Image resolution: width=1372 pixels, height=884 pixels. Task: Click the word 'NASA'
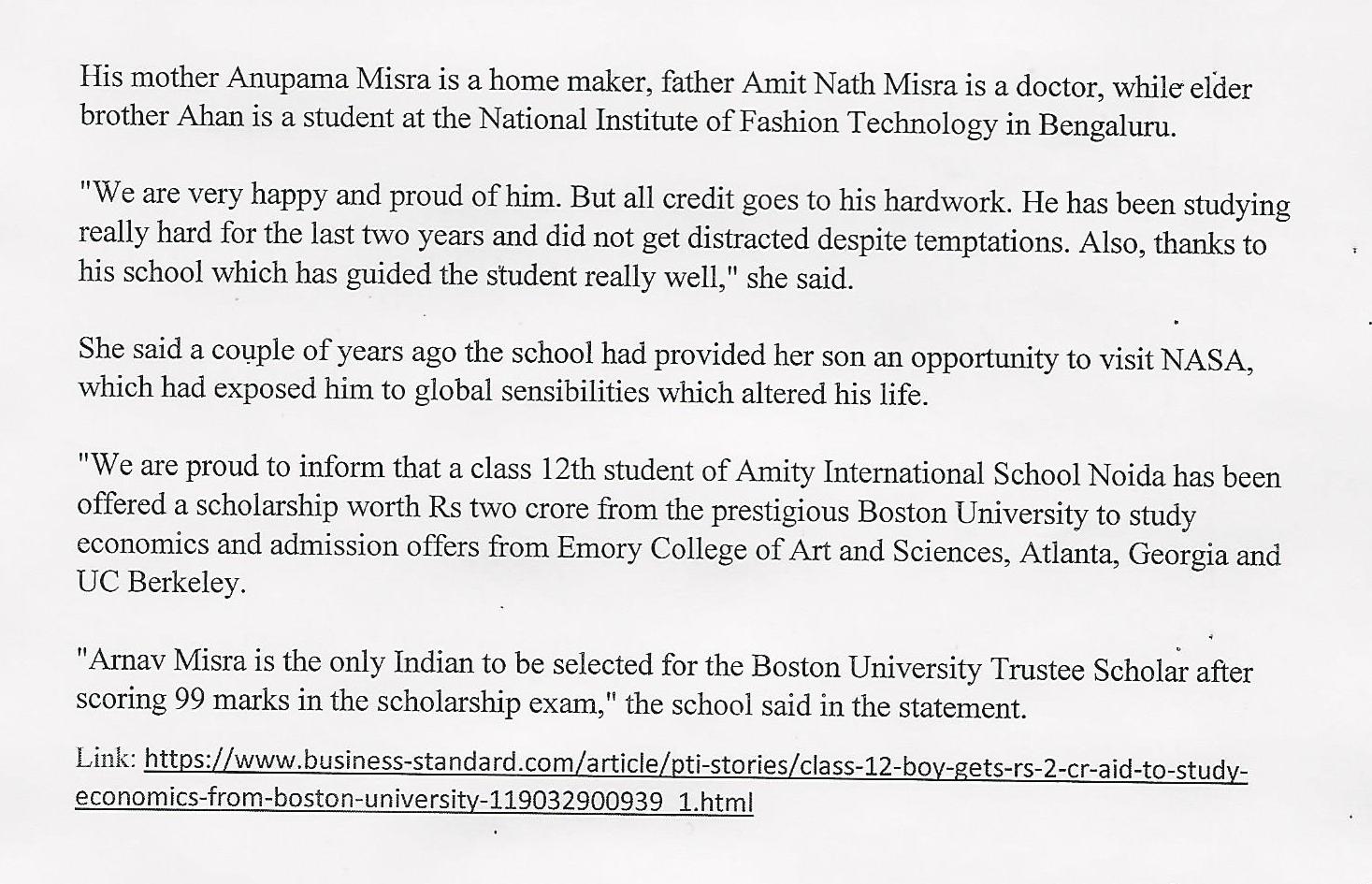tap(1205, 360)
